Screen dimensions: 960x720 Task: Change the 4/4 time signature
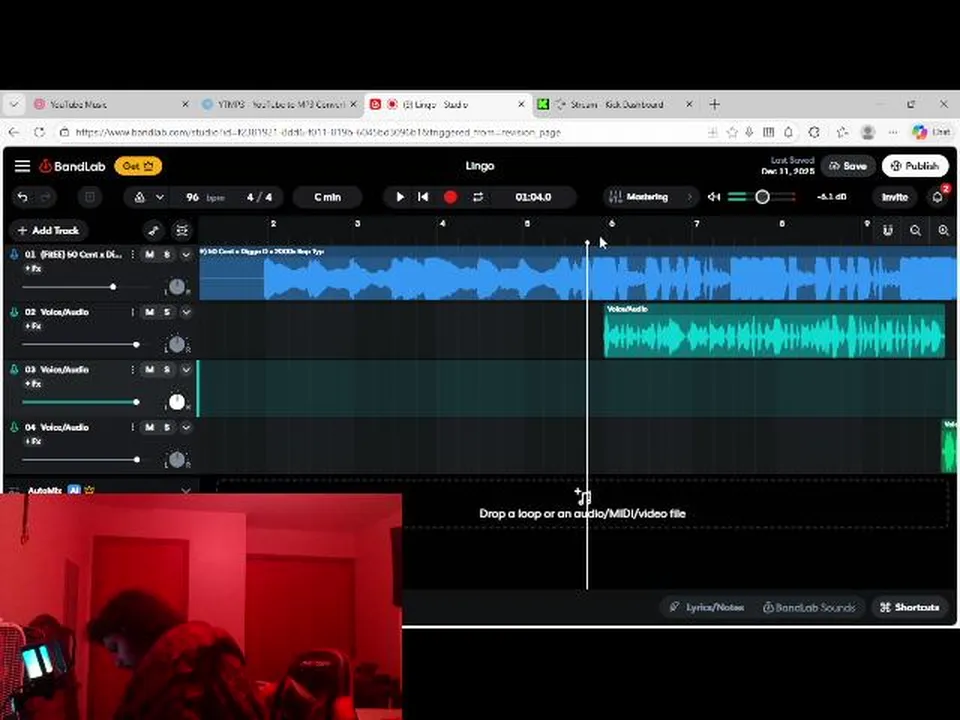(260, 197)
